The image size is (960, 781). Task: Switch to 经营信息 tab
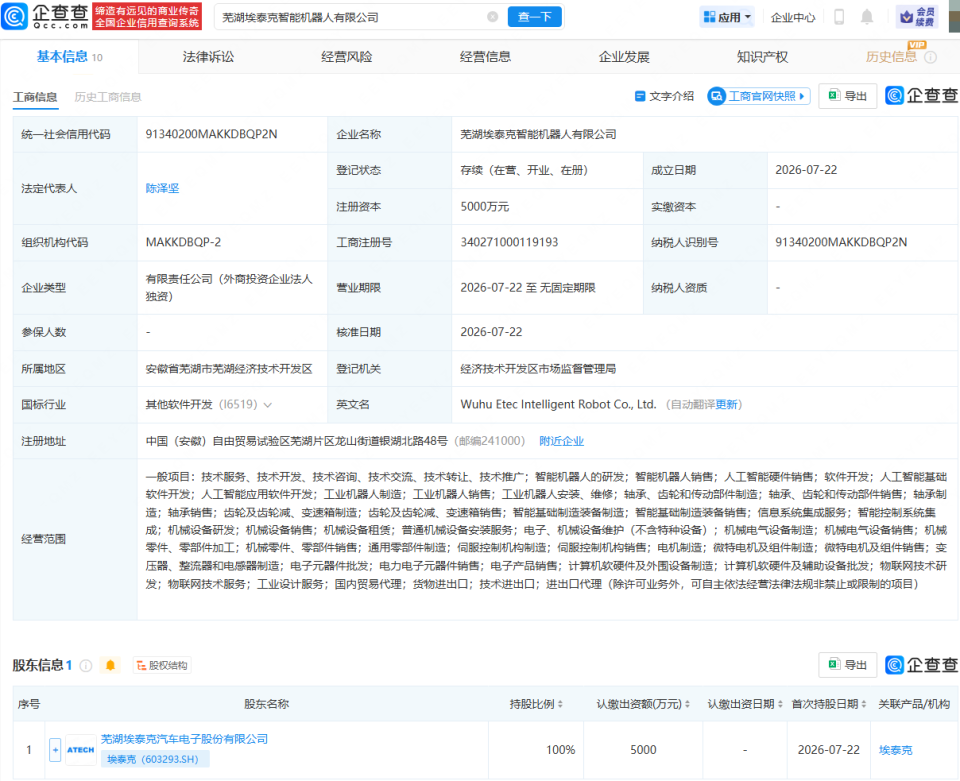point(485,57)
